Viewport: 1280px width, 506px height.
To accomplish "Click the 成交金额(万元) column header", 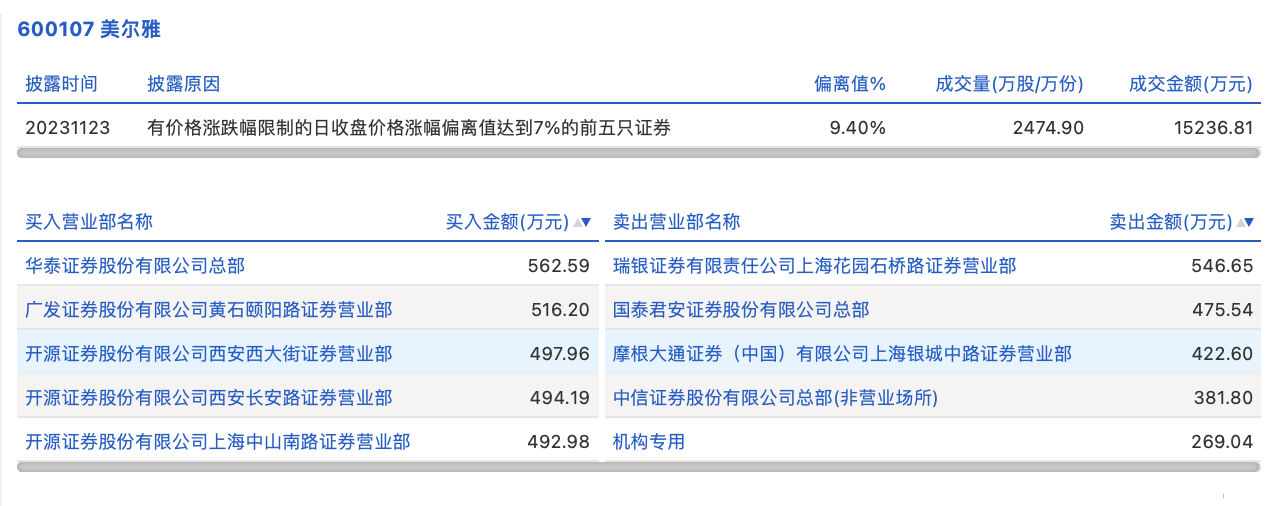I will [x=1190, y=84].
